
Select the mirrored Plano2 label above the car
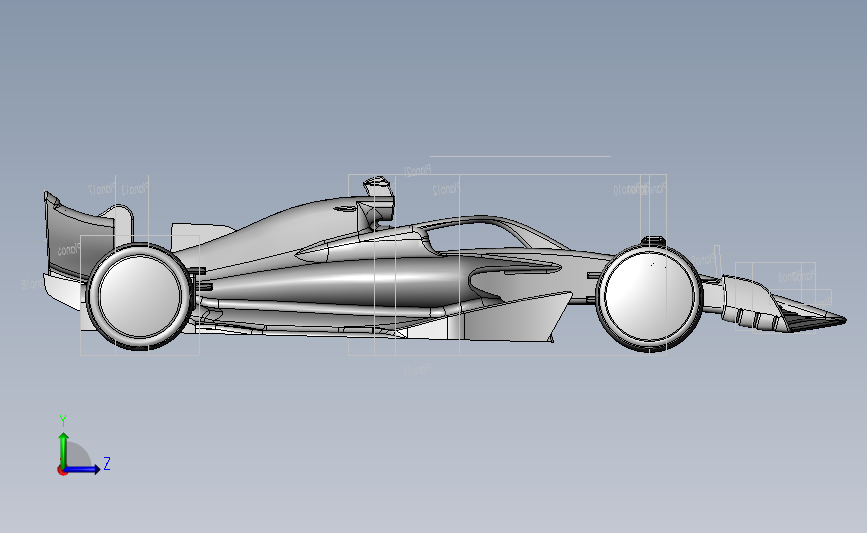pos(417,171)
